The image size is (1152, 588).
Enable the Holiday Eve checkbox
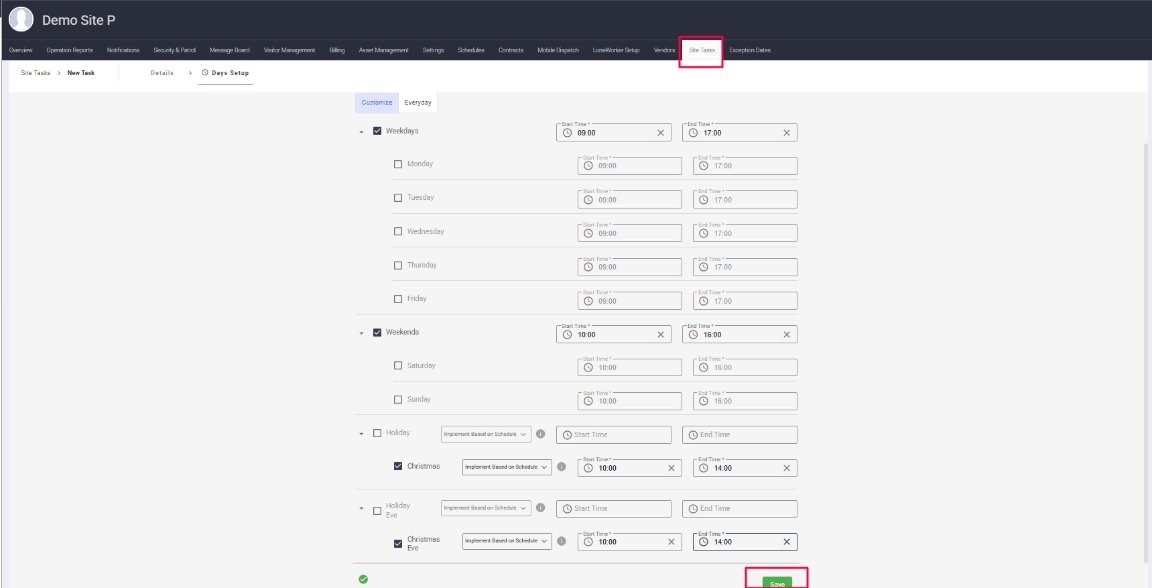click(x=377, y=511)
